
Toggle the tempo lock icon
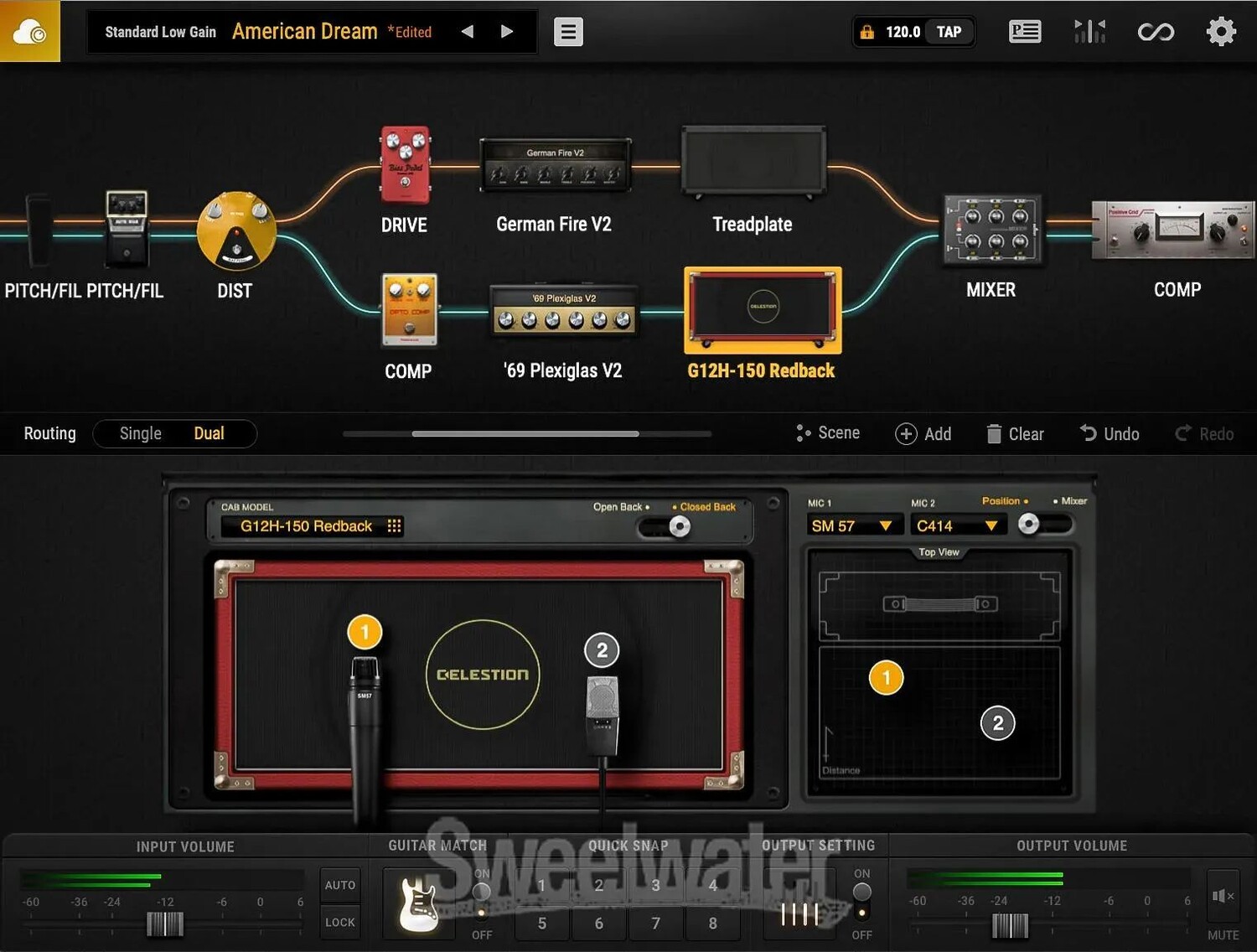(x=867, y=32)
